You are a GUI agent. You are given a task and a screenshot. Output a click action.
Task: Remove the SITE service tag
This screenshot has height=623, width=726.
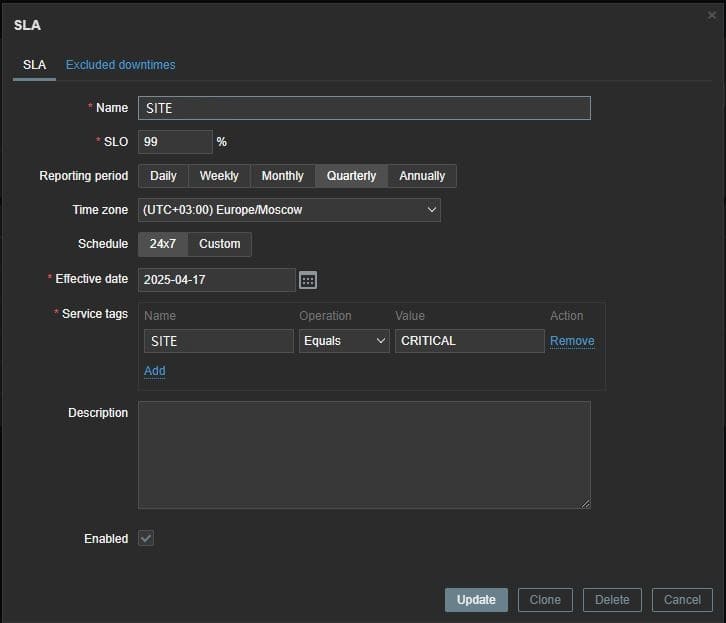tap(572, 341)
